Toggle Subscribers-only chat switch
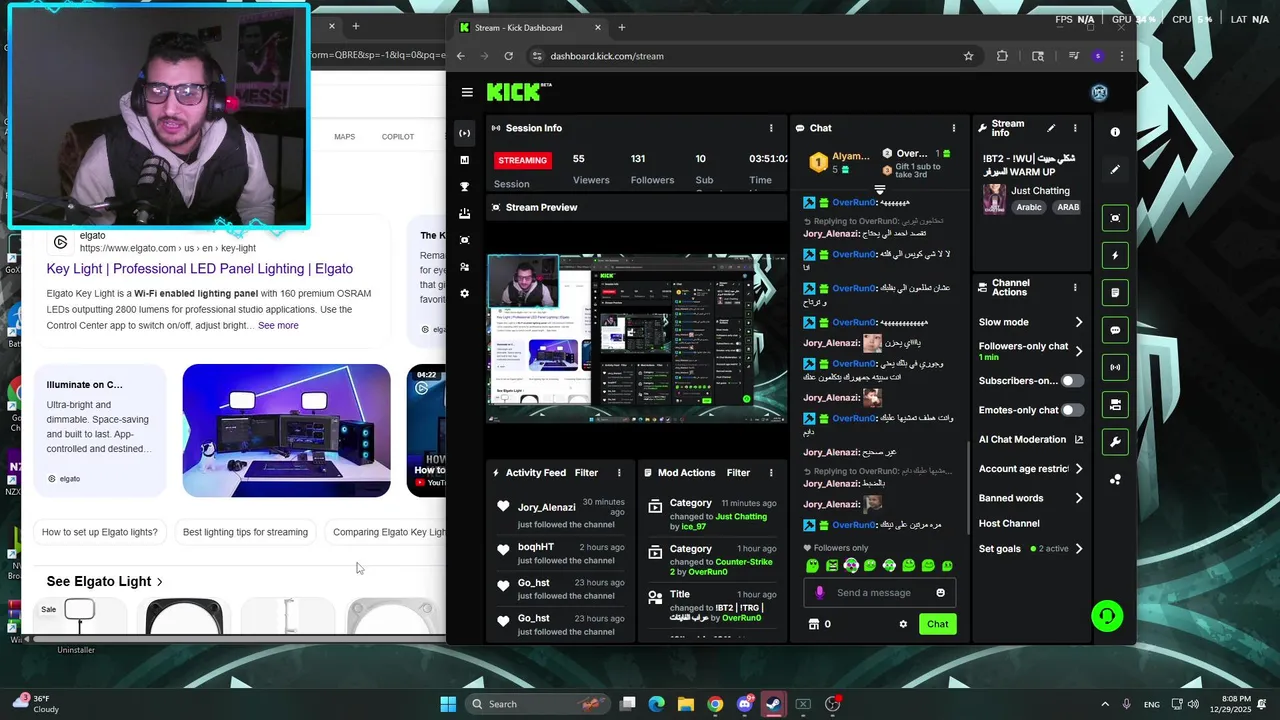The width and height of the screenshot is (1280, 720). (x=1072, y=381)
